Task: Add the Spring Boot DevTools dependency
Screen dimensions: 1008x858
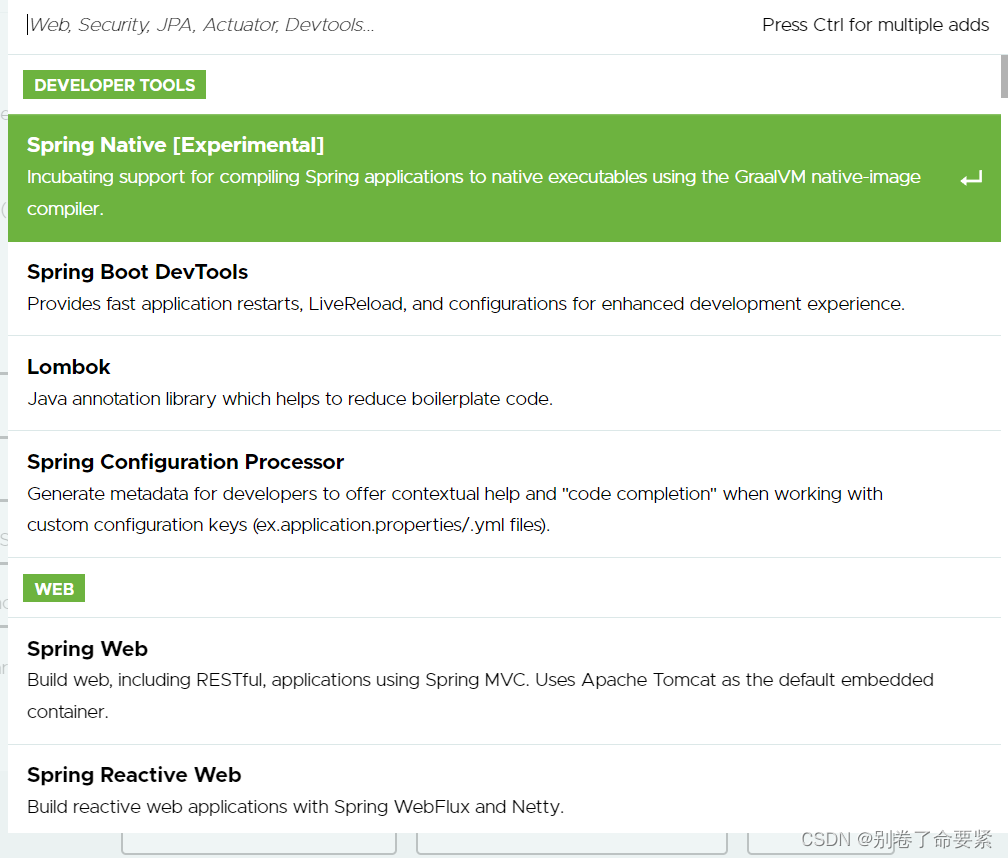Action: tap(504, 289)
